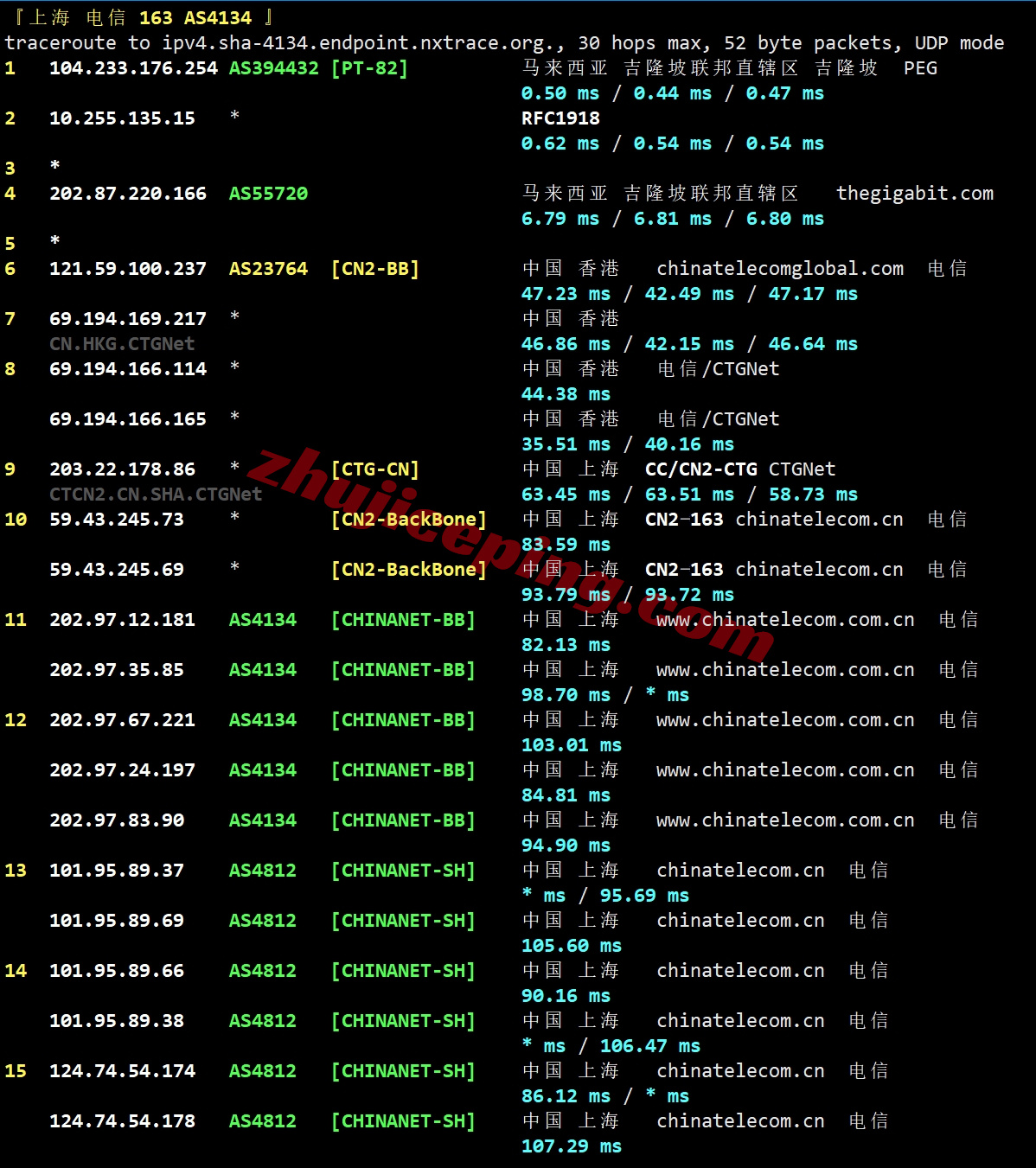1036x1168 pixels.
Task: Select the 46.86 ms latency on hop 7
Action: point(566,344)
